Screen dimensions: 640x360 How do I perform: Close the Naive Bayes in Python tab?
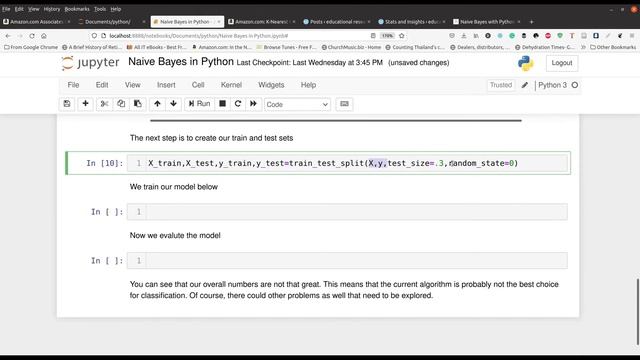219,22
